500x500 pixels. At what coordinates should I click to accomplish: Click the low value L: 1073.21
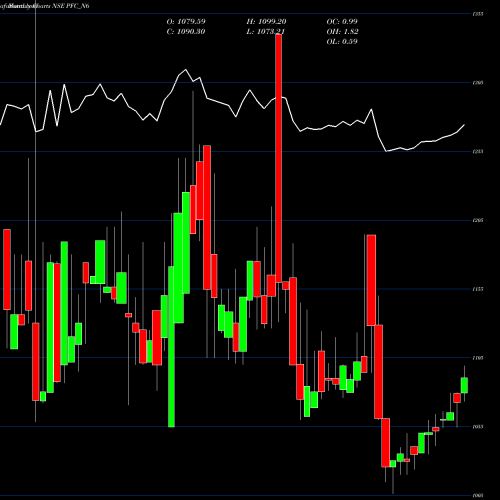coord(266,32)
